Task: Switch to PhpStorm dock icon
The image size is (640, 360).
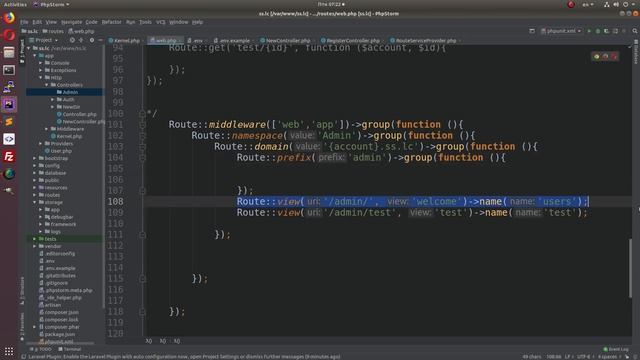Action: pyautogui.click(x=9, y=104)
